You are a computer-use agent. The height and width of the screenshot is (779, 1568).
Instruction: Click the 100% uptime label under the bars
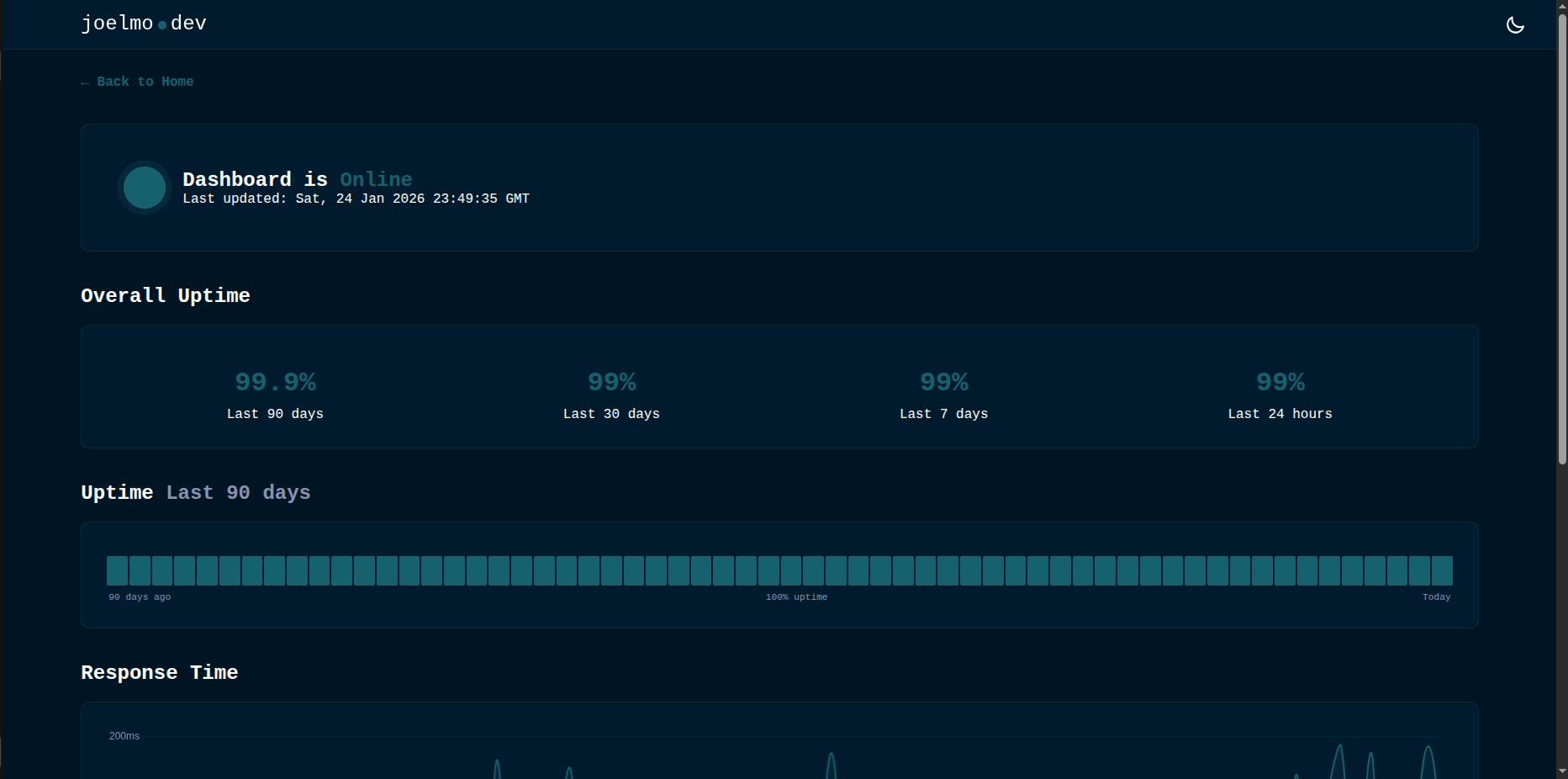pyautogui.click(x=796, y=597)
